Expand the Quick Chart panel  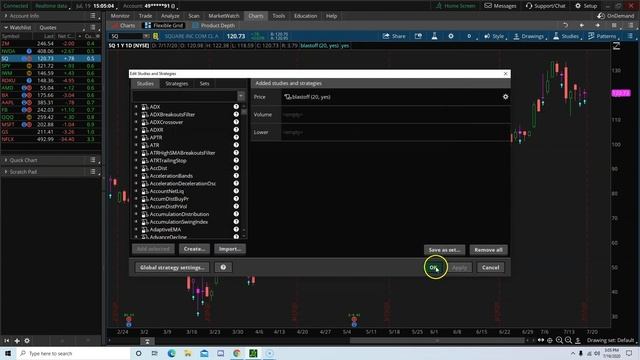coord(6,160)
